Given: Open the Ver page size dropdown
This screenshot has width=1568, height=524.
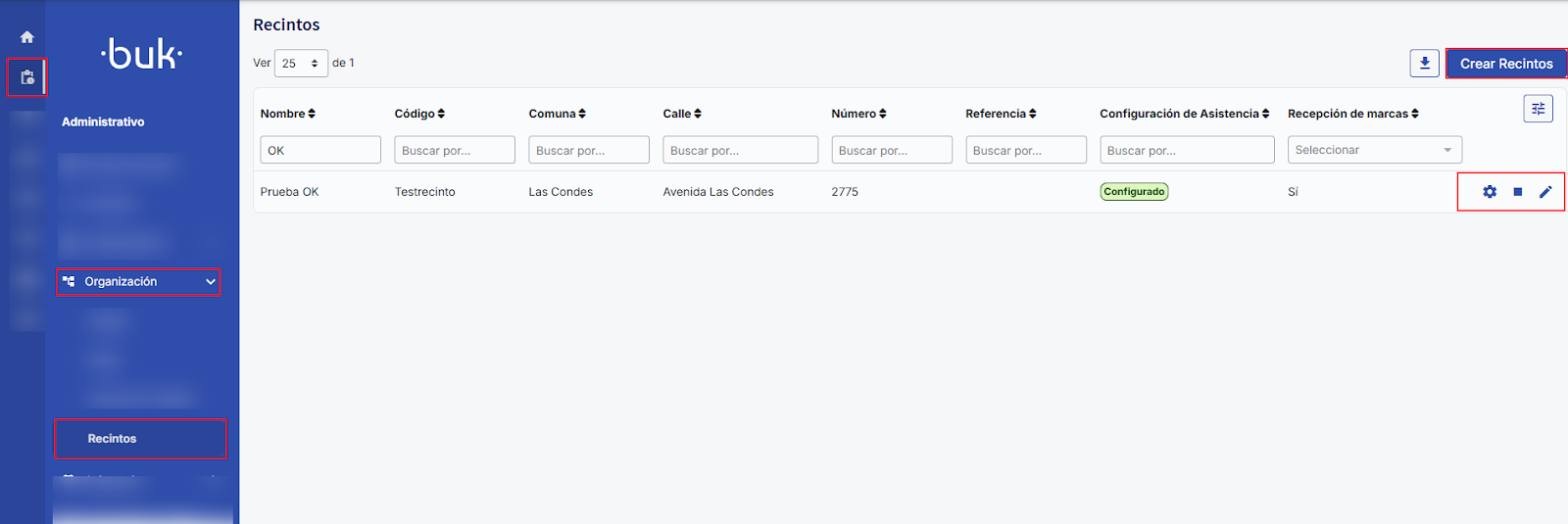Looking at the screenshot, I should pos(301,64).
